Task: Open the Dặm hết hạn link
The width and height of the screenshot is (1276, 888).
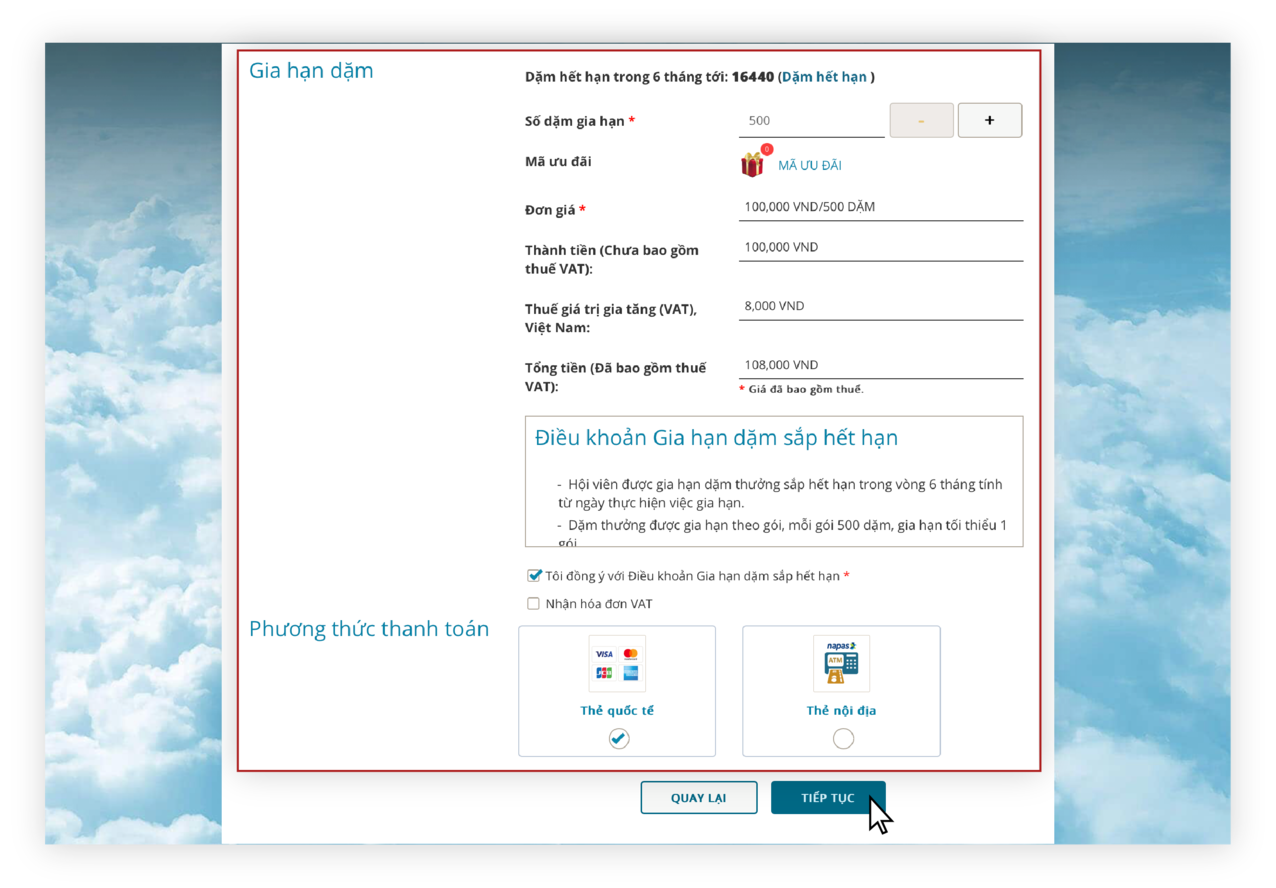Action: pyautogui.click(x=824, y=76)
